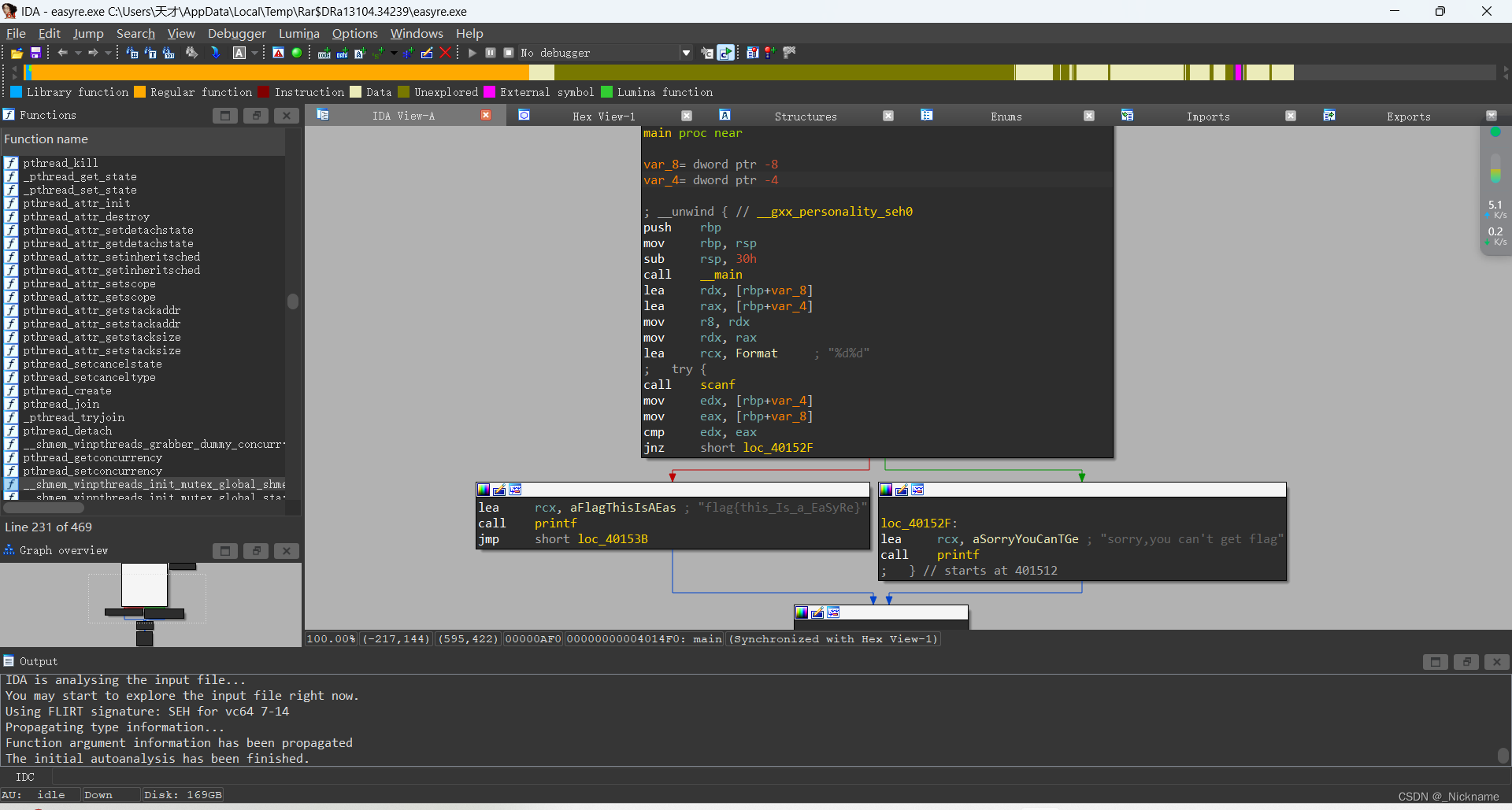
Task: Click the Create data toolbar icon
Action: coord(341,53)
